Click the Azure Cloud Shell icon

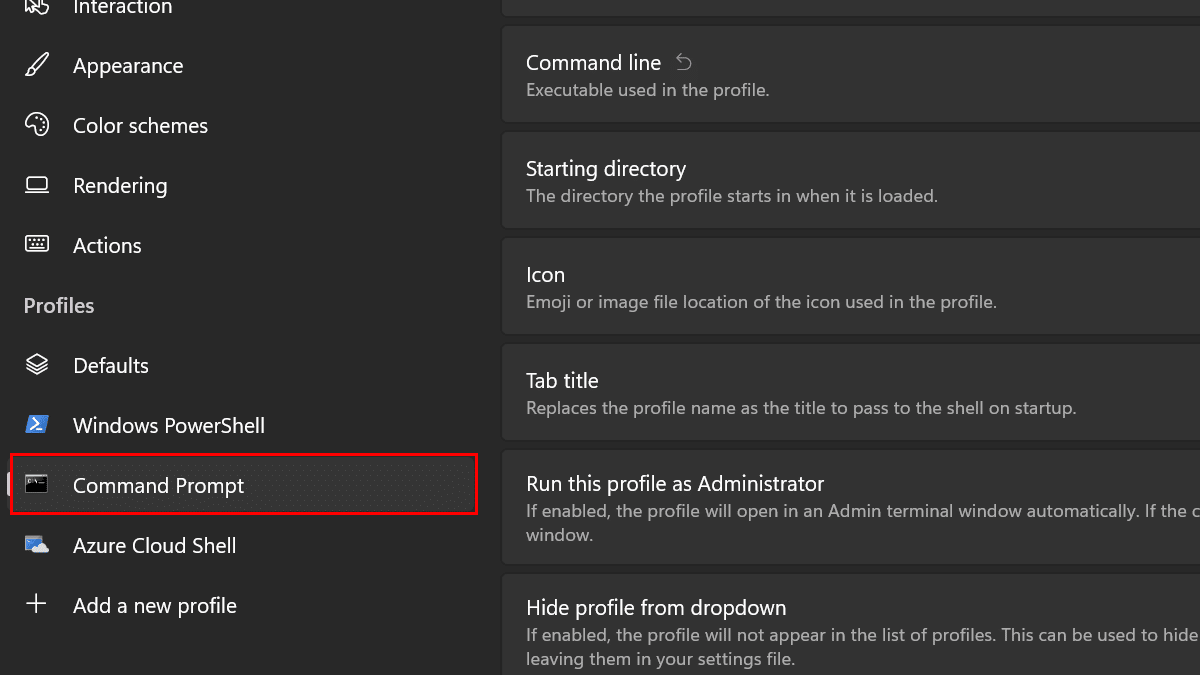pos(37,545)
